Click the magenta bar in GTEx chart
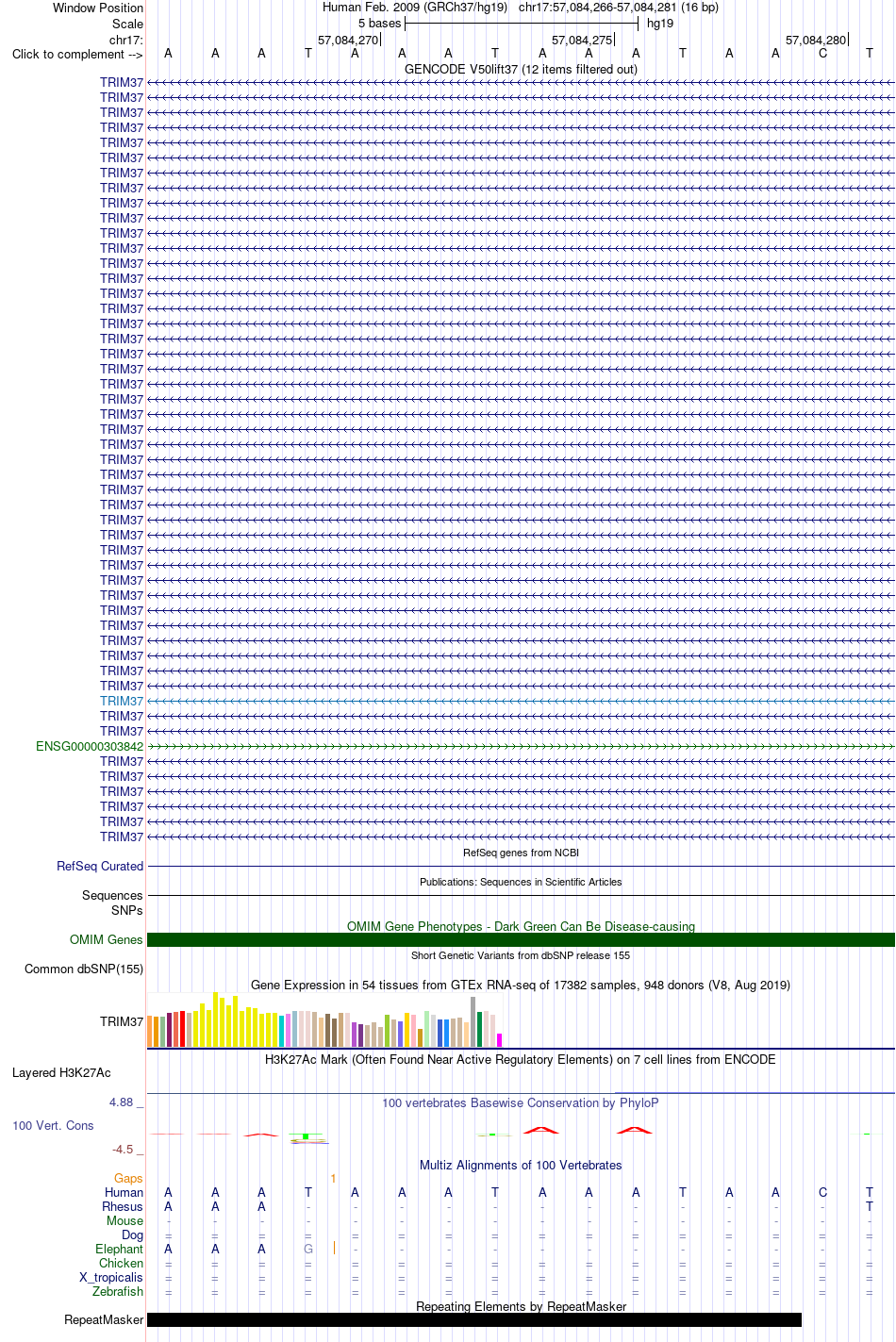The image size is (896, 1342). (500, 1040)
